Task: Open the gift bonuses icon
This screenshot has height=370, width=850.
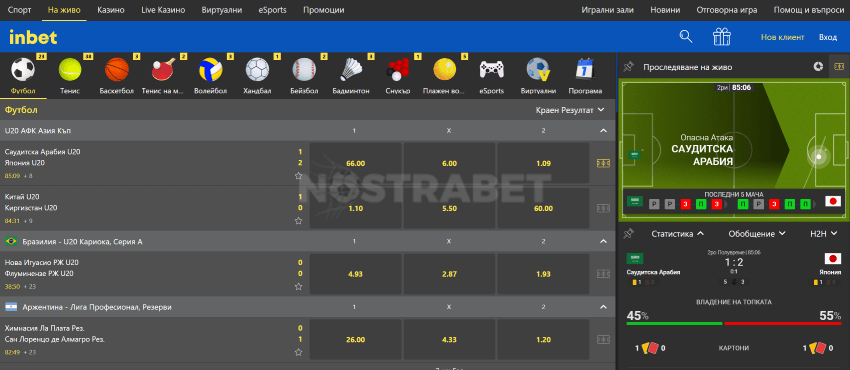Action: 722,37
